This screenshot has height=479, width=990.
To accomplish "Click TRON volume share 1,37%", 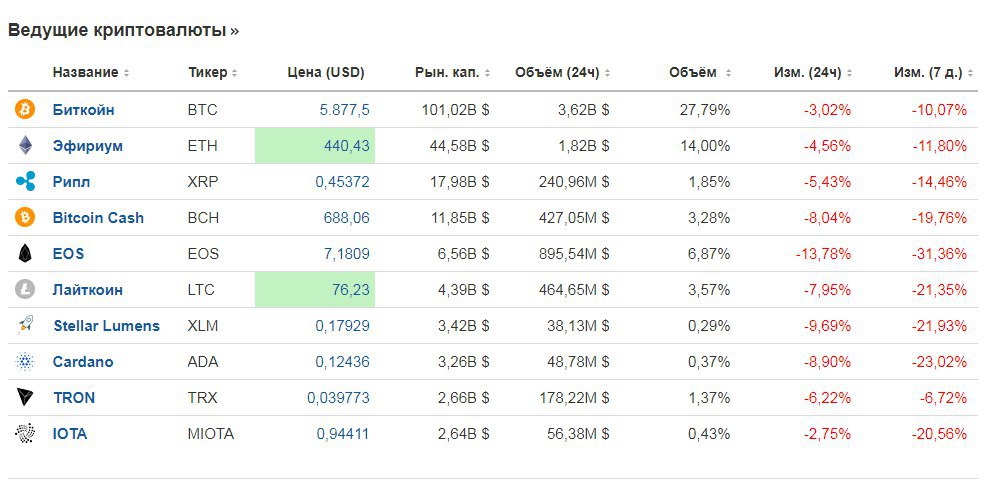I will click(709, 398).
